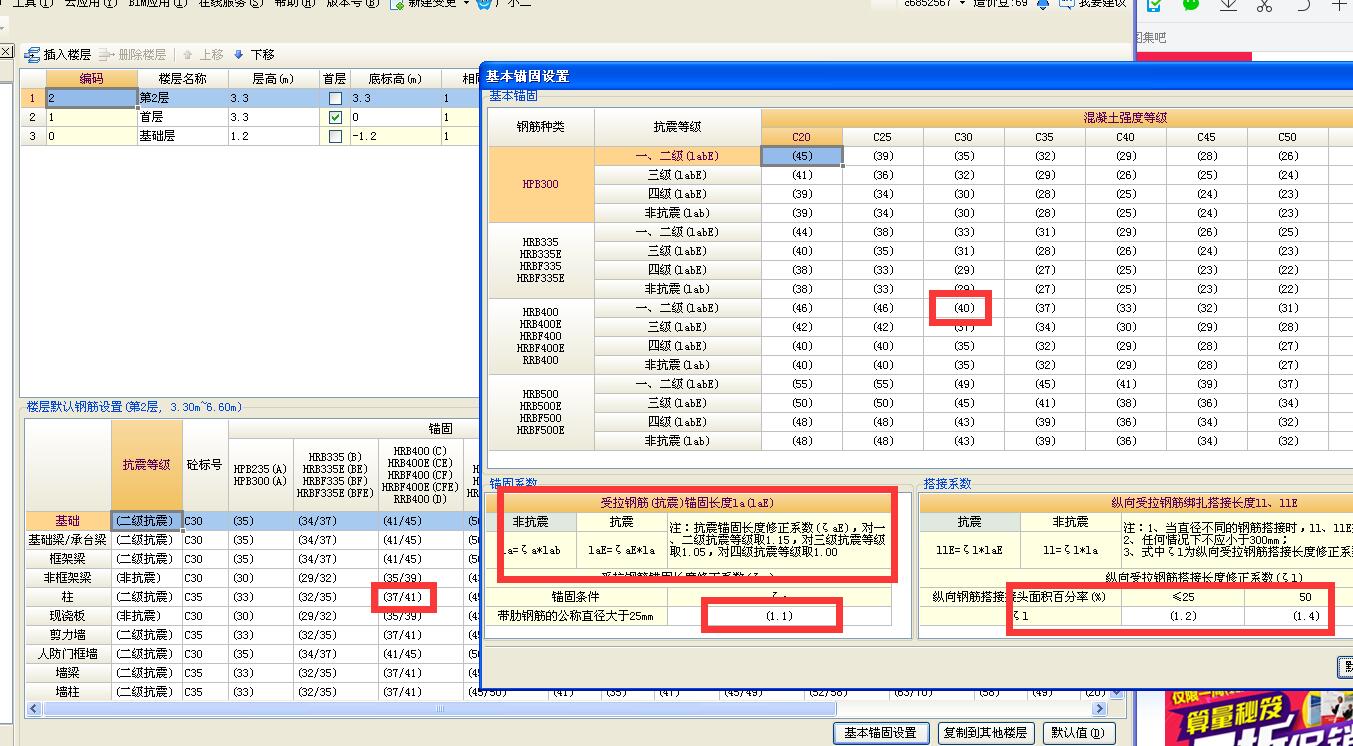The width and height of the screenshot is (1353, 746).
Task: Click the green WeChat icon in browser window
Action: pos(1190,5)
